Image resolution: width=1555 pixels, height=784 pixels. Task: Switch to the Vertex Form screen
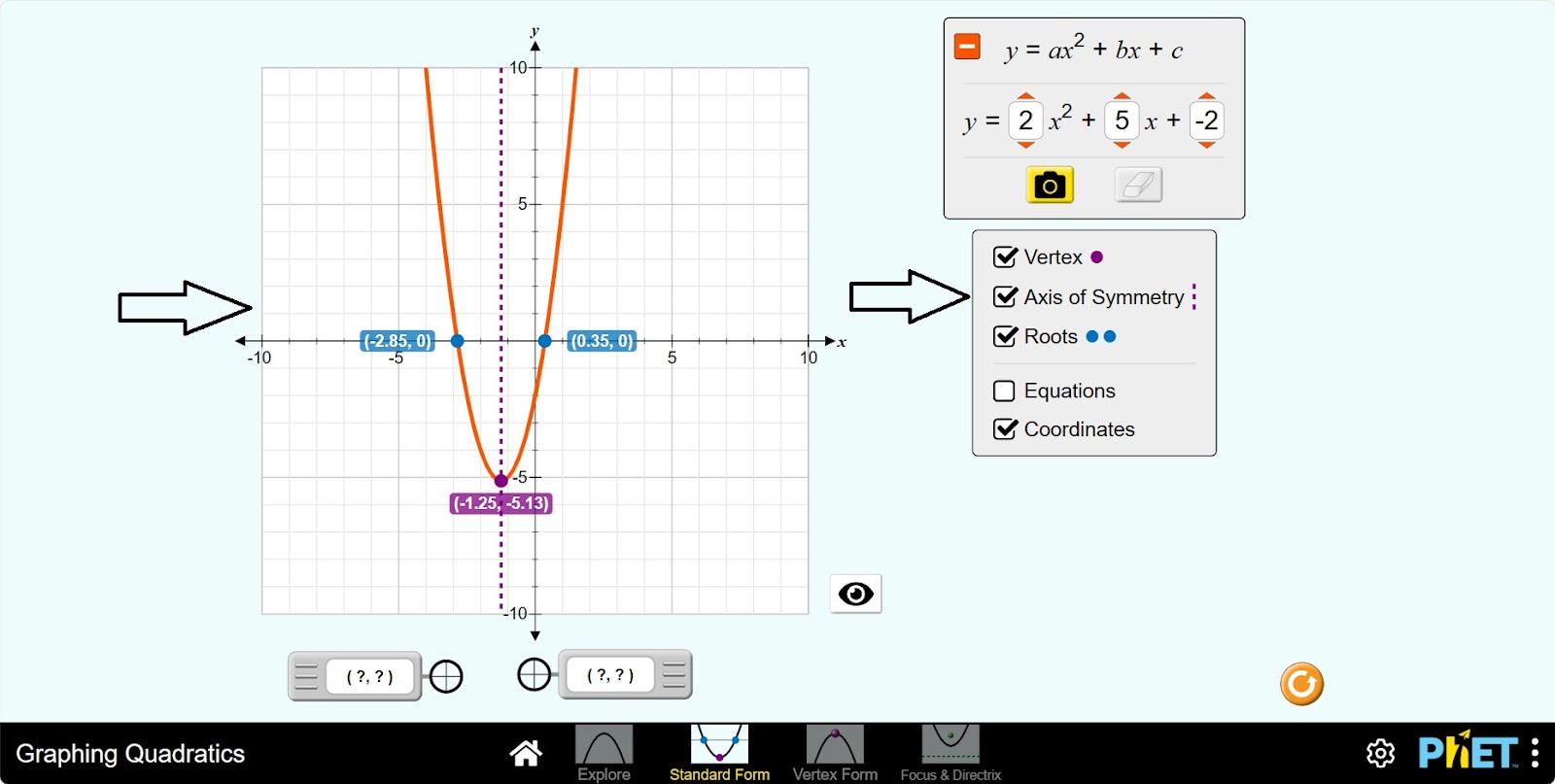pos(835,753)
